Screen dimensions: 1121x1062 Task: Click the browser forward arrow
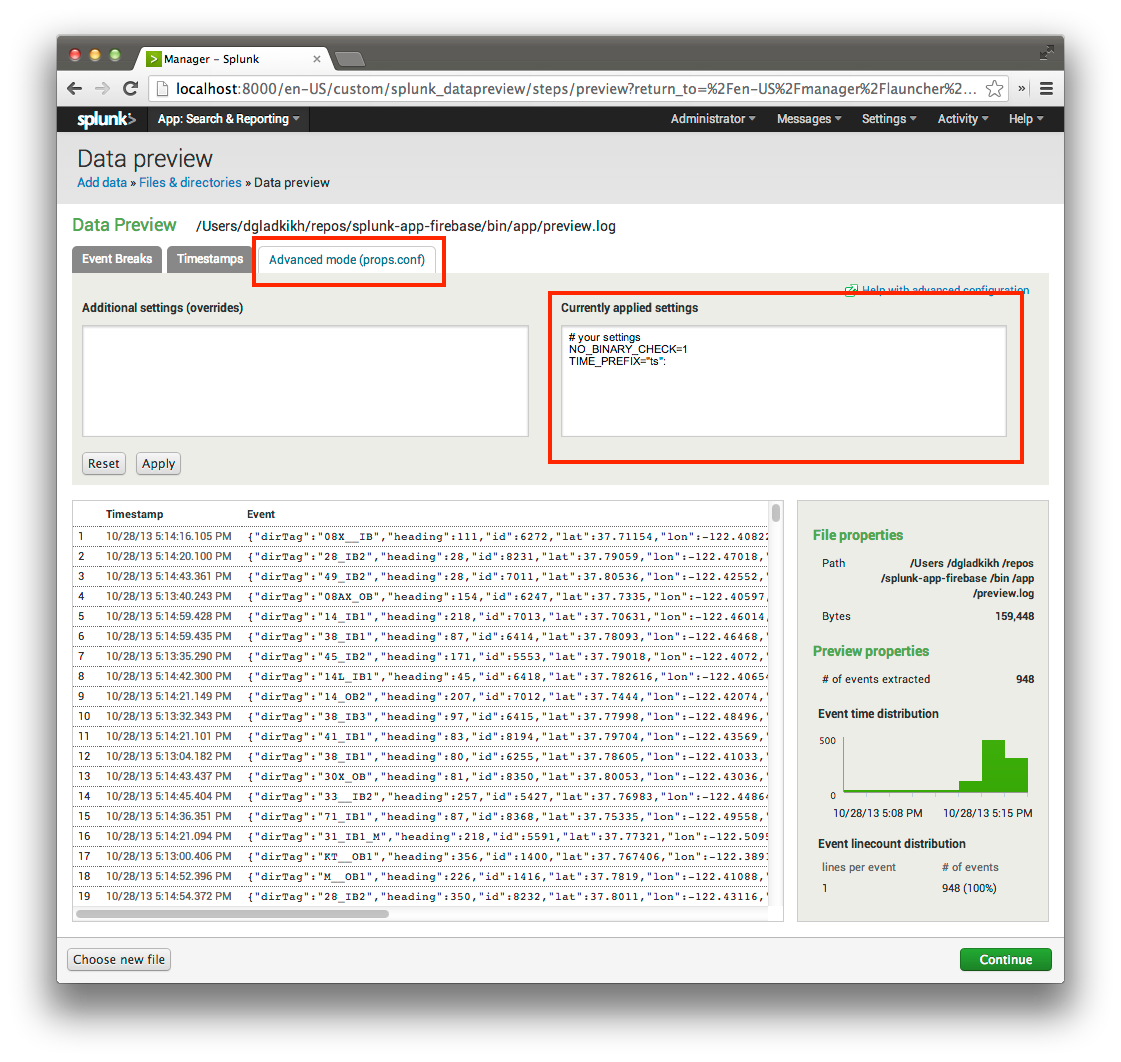click(x=102, y=89)
